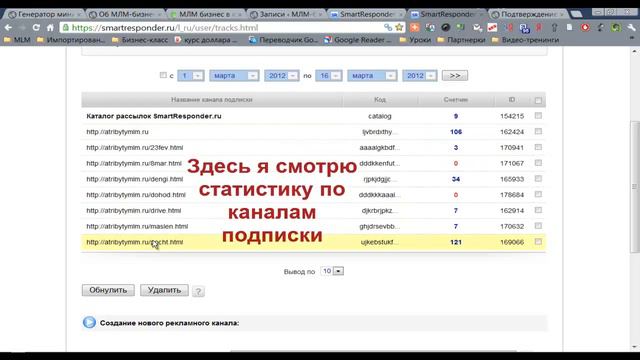Switch to the 'МЛМ бизнес в' tab

[205, 14]
